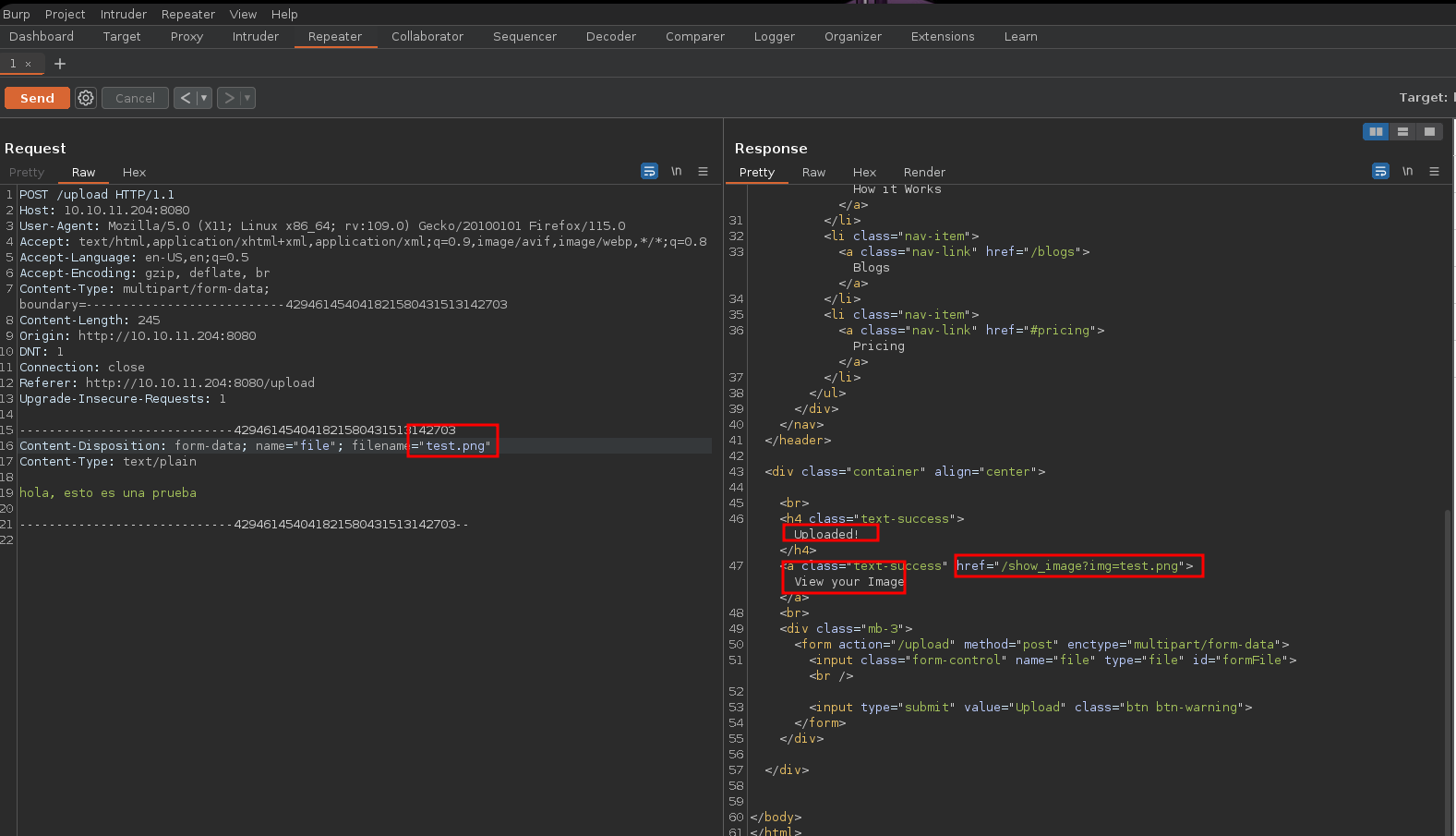Switch to the Decoder tab
Image resolution: width=1456 pixels, height=836 pixels.
[x=610, y=37]
